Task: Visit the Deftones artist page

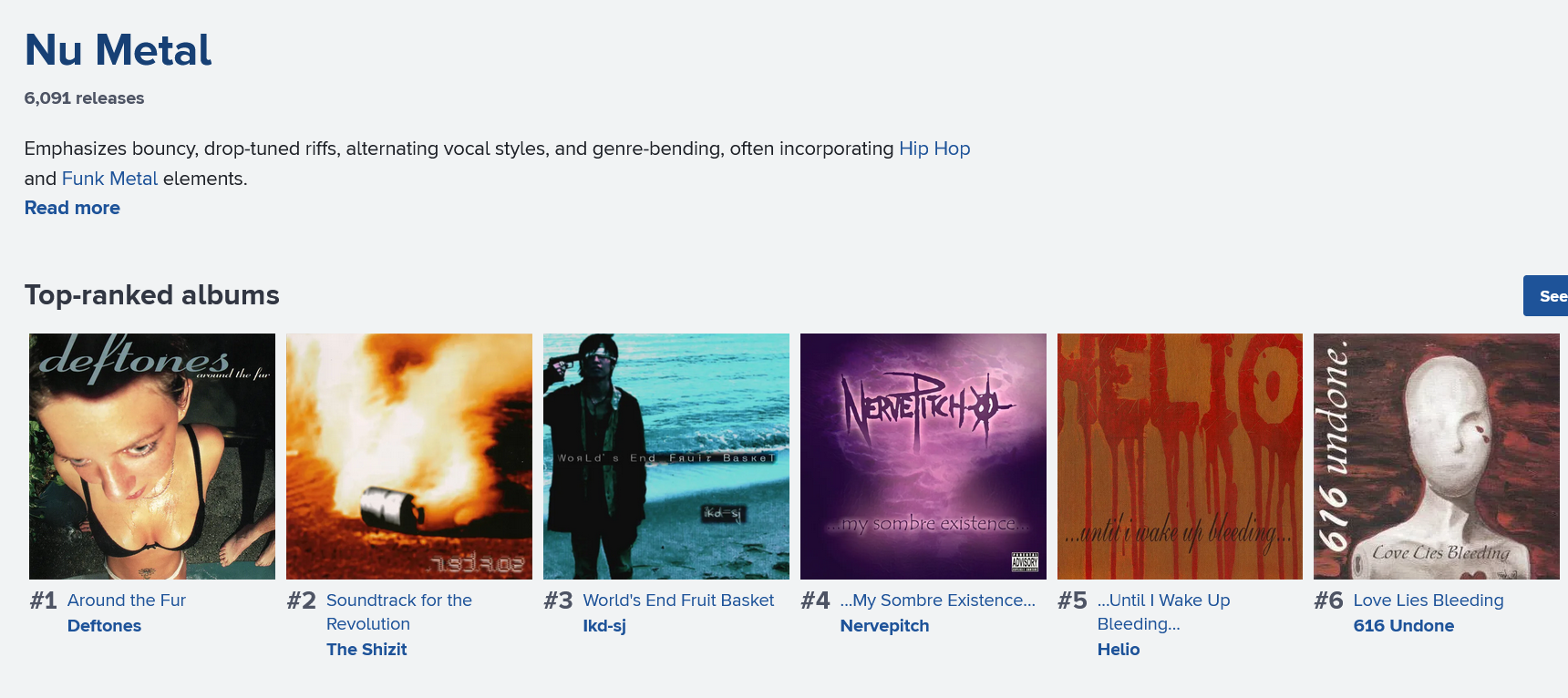Action: click(x=104, y=626)
